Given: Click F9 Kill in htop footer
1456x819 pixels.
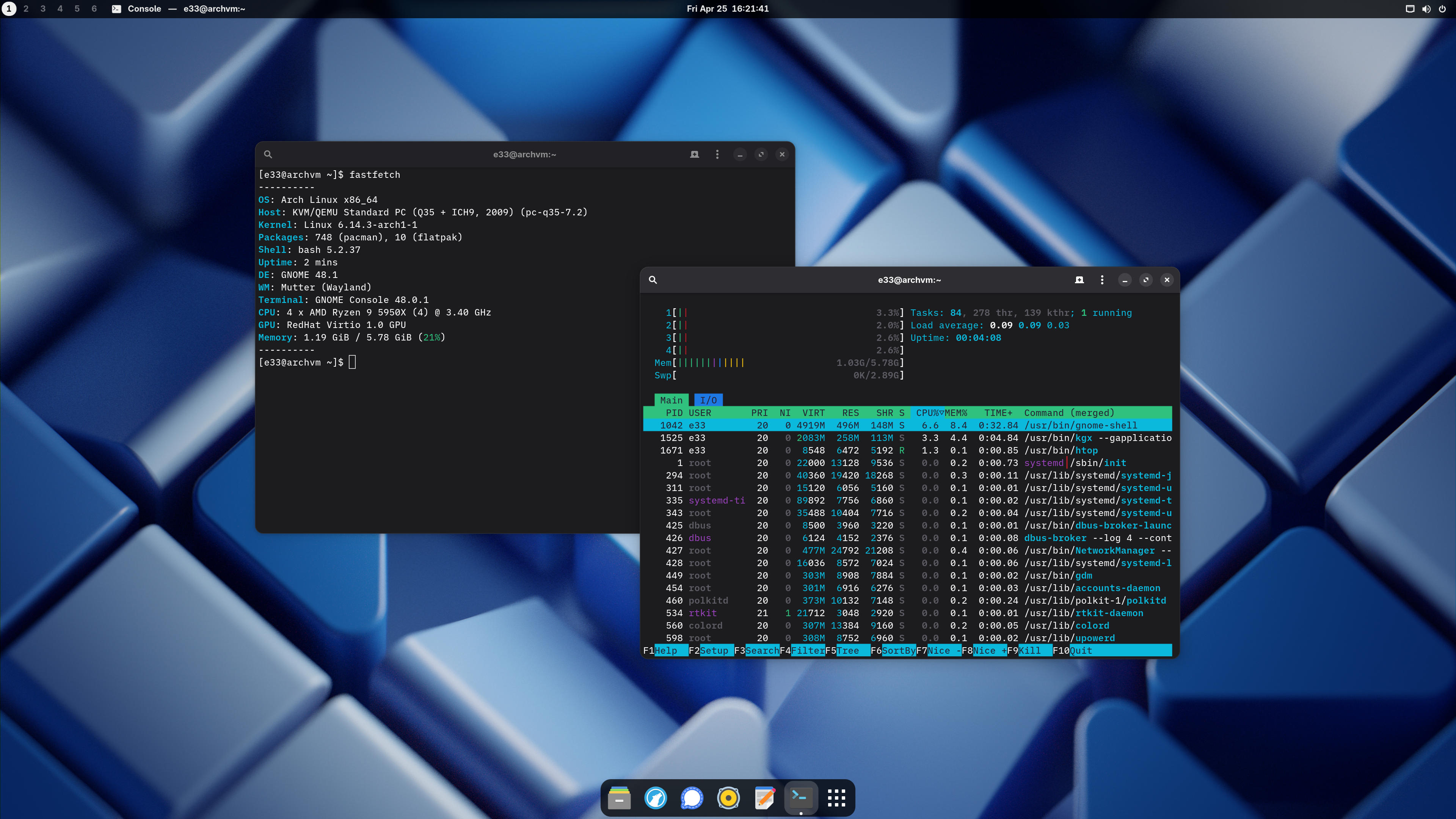Looking at the screenshot, I should (x=1030, y=651).
